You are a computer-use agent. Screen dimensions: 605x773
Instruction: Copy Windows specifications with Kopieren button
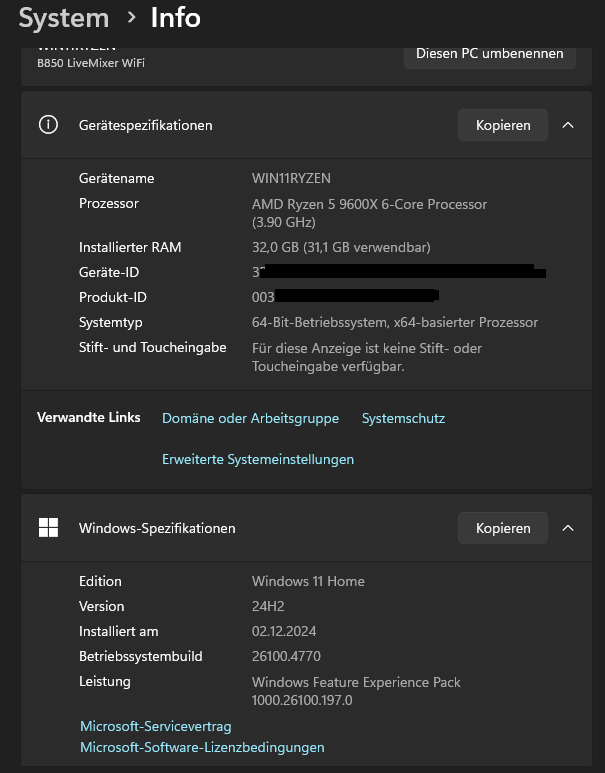(503, 528)
